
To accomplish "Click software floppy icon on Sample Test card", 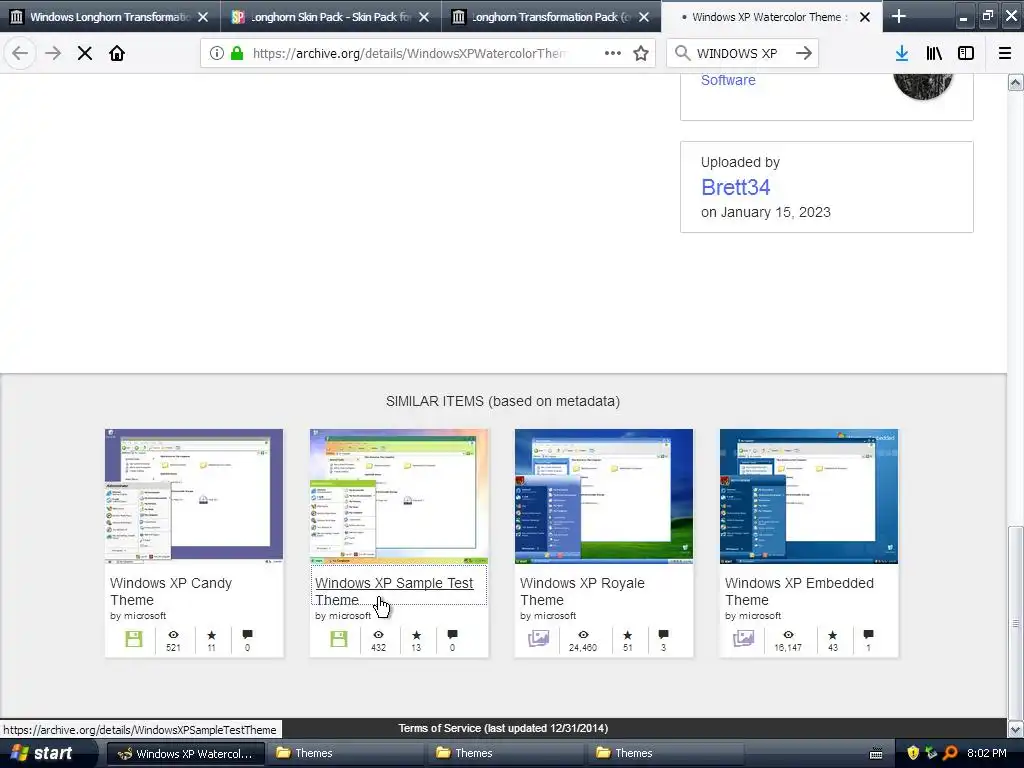I will [x=339, y=639].
